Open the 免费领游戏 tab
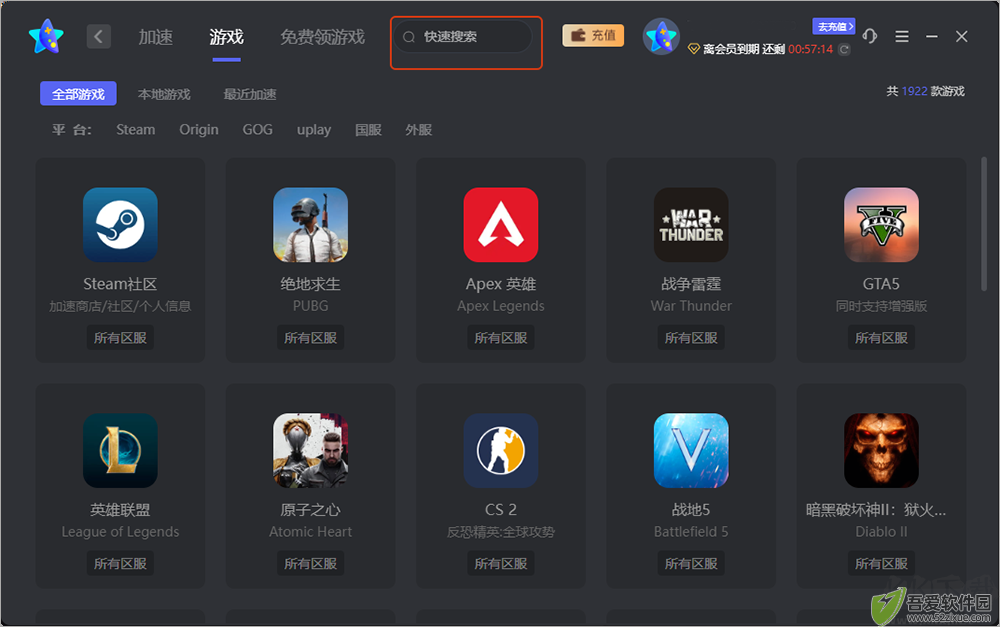Image resolution: width=1000 pixels, height=627 pixels. (x=323, y=37)
